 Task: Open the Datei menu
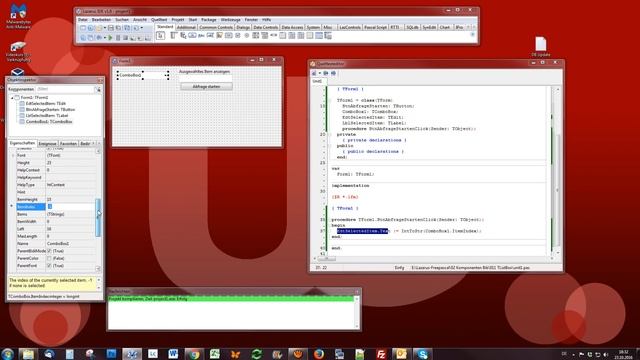[x=83, y=20]
